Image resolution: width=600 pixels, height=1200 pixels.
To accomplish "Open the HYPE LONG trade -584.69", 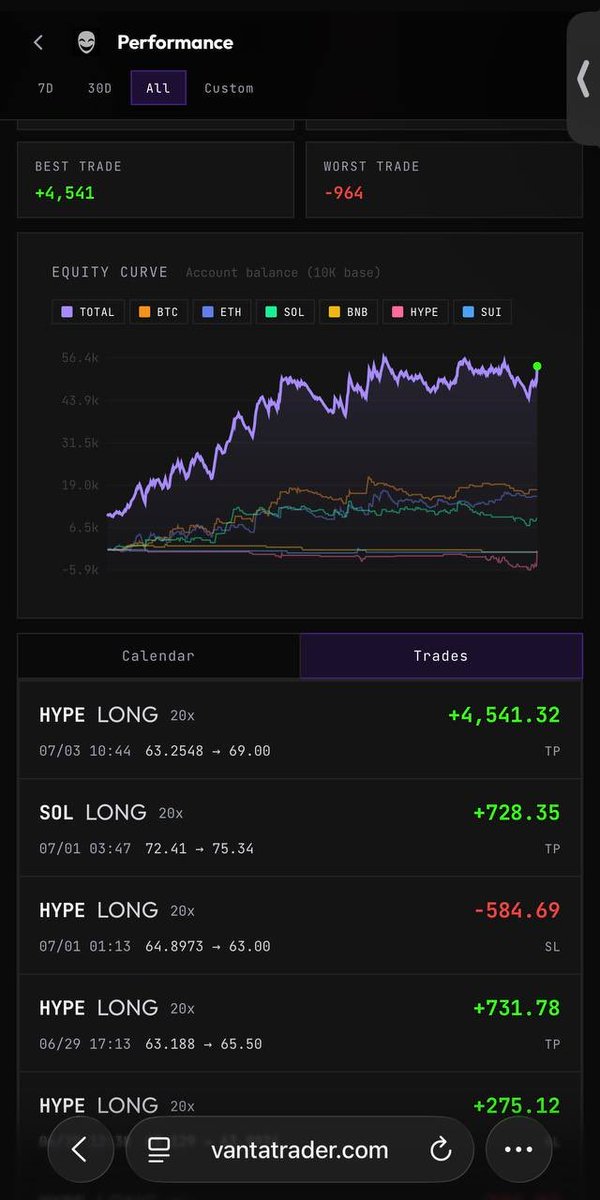I will pyautogui.click(x=300, y=926).
